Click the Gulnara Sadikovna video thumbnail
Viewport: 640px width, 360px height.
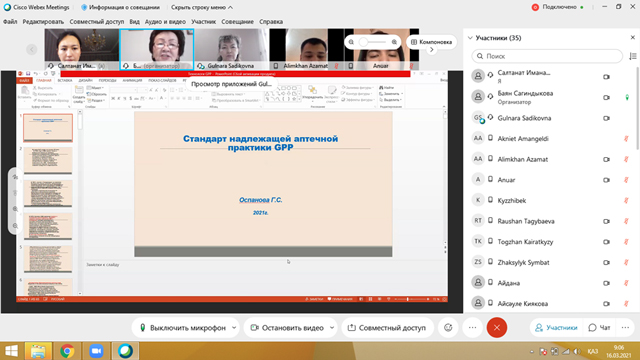231,49
